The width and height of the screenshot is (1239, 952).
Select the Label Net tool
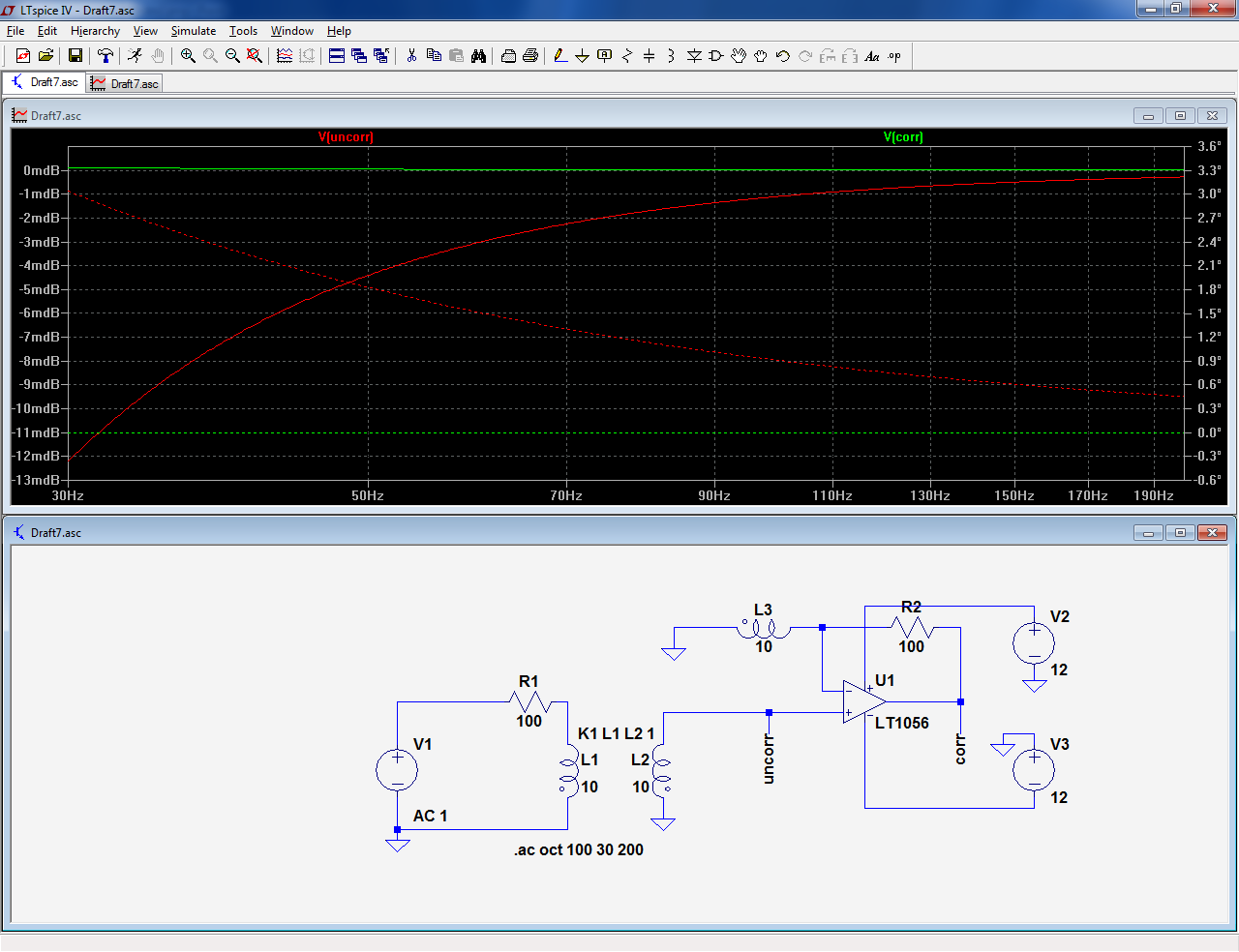[x=604, y=56]
